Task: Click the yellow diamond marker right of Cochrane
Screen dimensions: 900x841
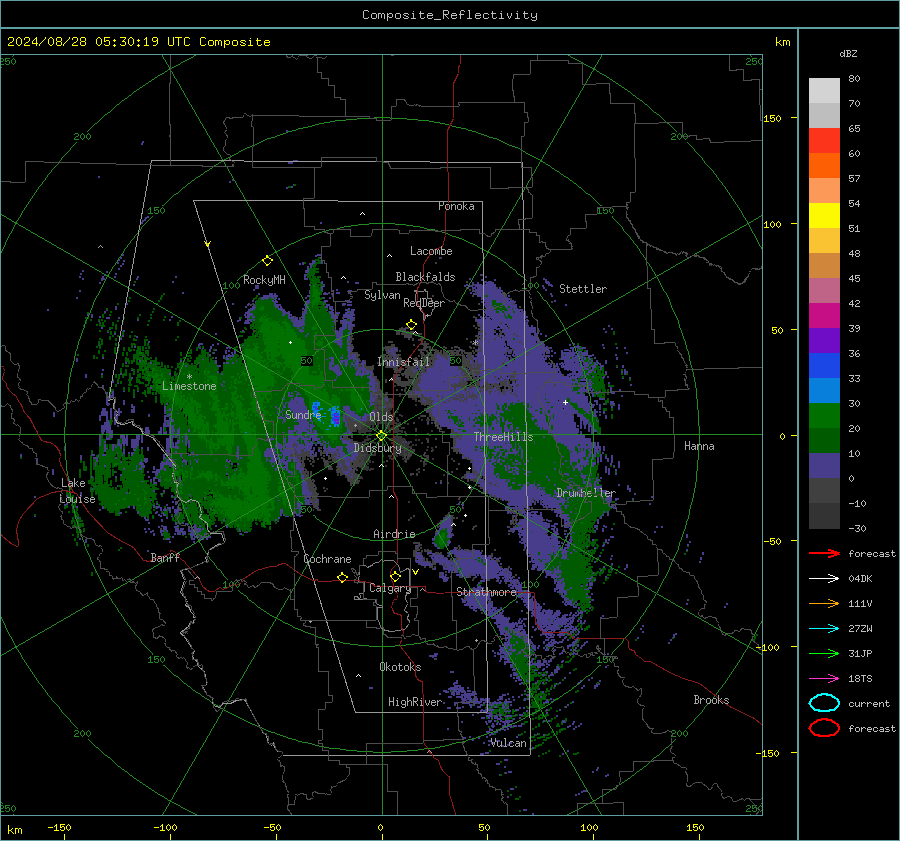Action: [x=342, y=577]
